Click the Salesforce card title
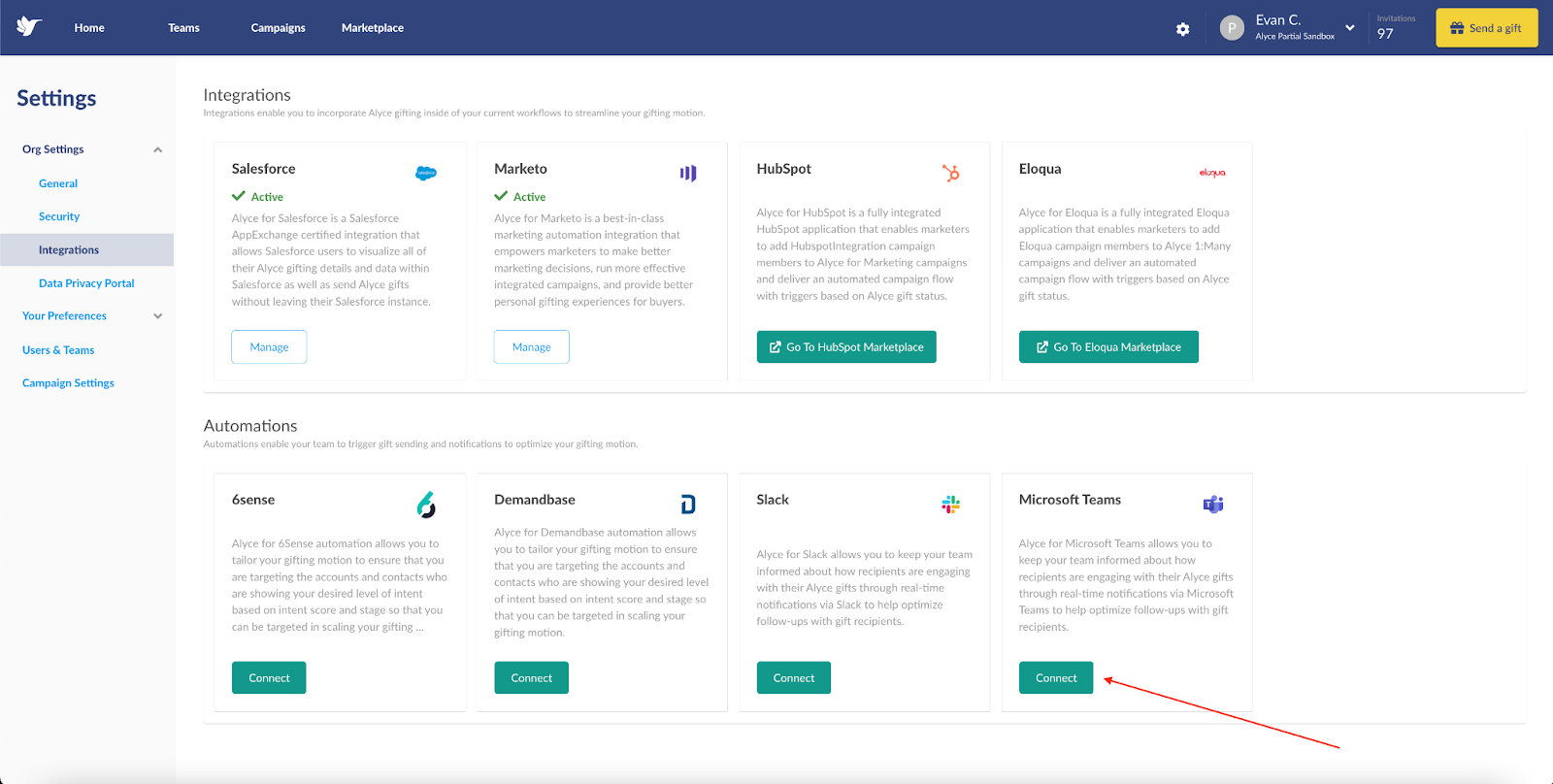 [263, 169]
